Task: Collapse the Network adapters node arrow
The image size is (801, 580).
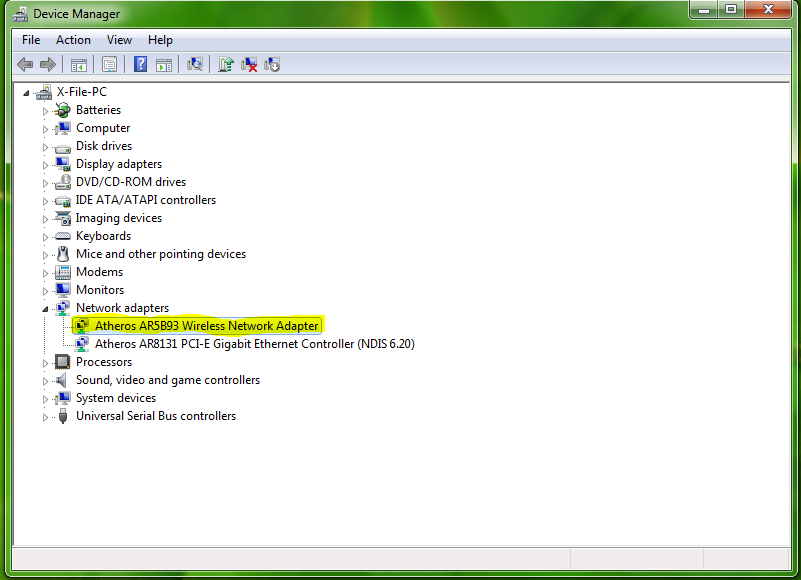Action: click(x=45, y=309)
